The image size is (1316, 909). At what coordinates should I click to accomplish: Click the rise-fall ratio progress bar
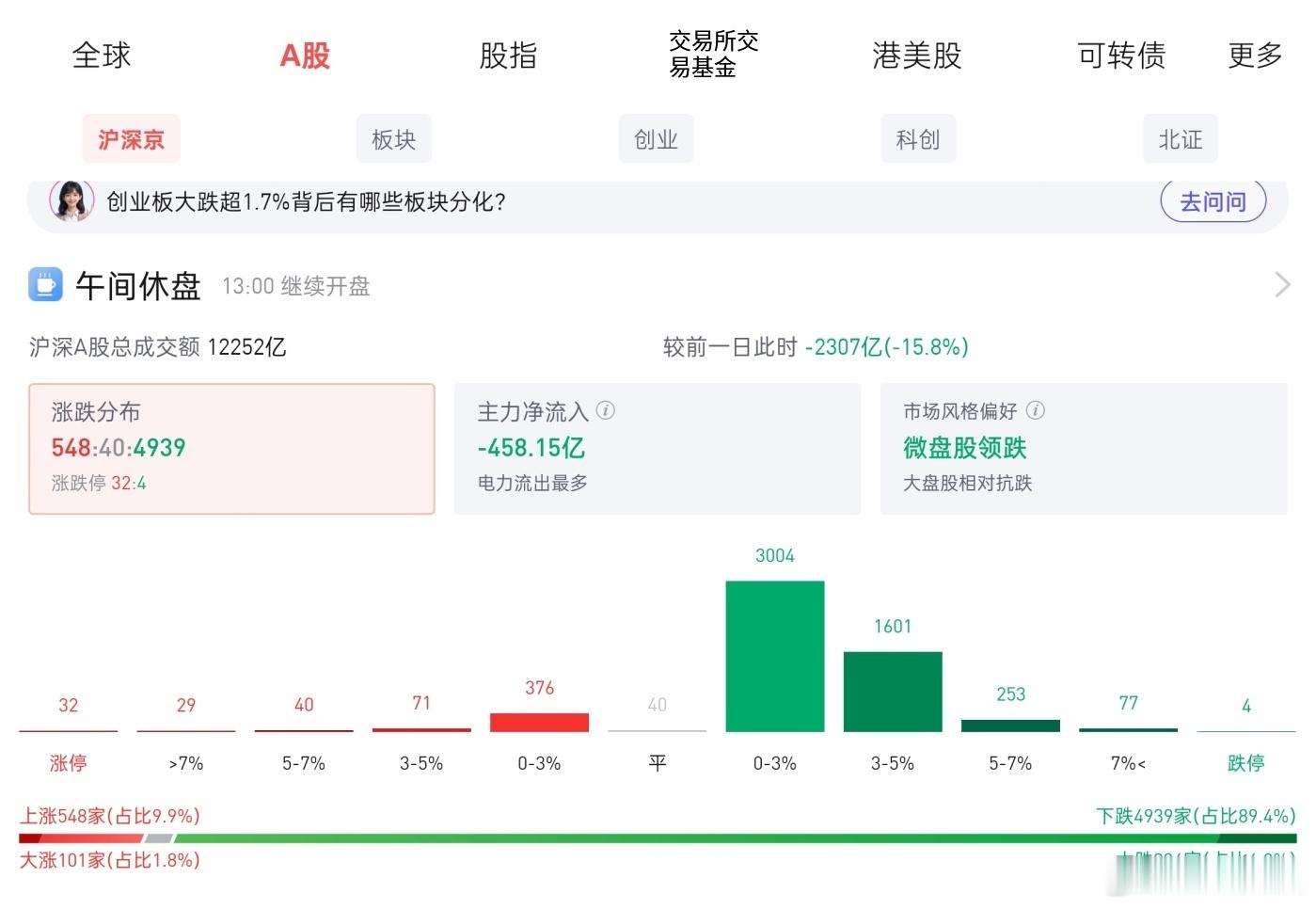pyautogui.click(x=658, y=837)
